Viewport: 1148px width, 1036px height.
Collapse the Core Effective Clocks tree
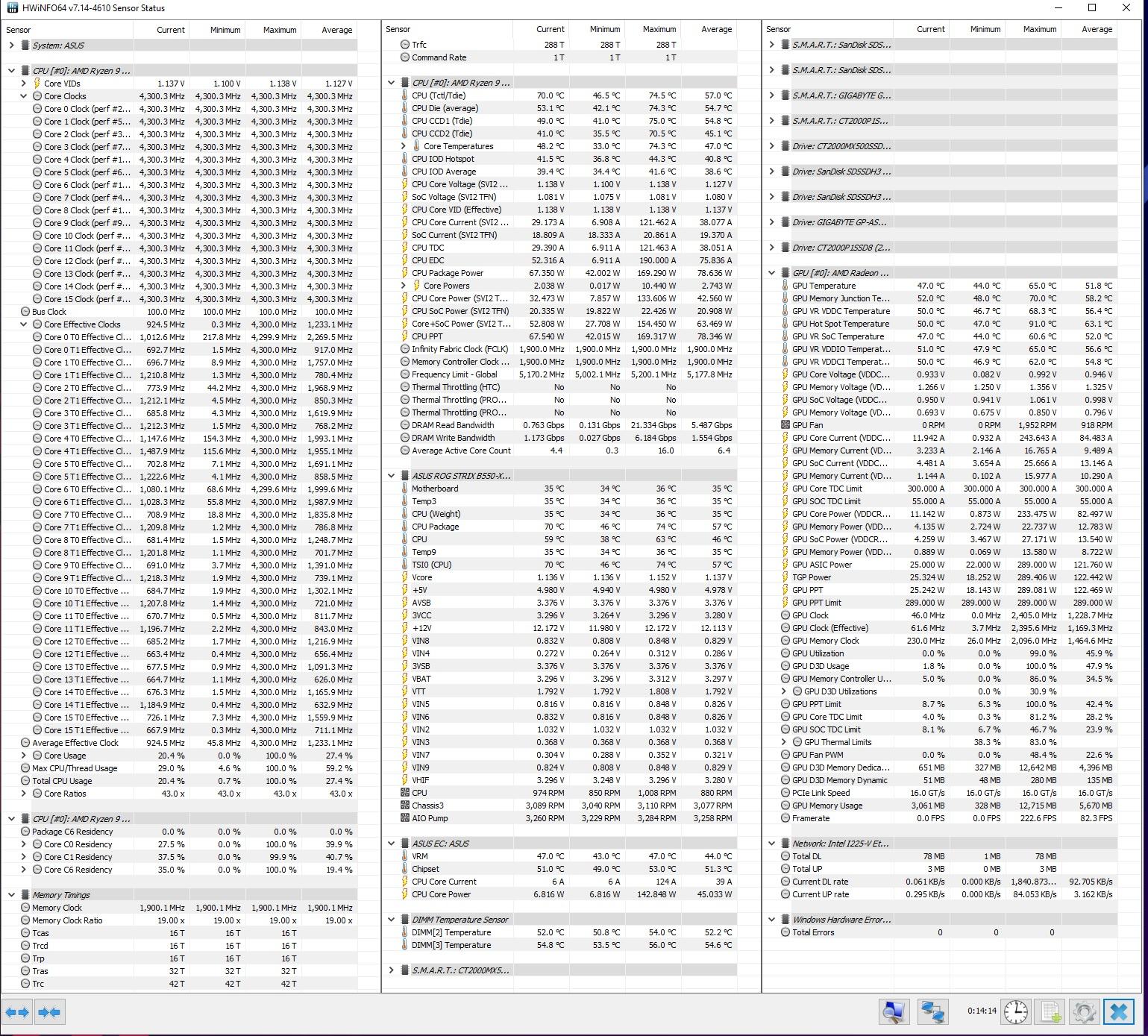[x=23, y=324]
